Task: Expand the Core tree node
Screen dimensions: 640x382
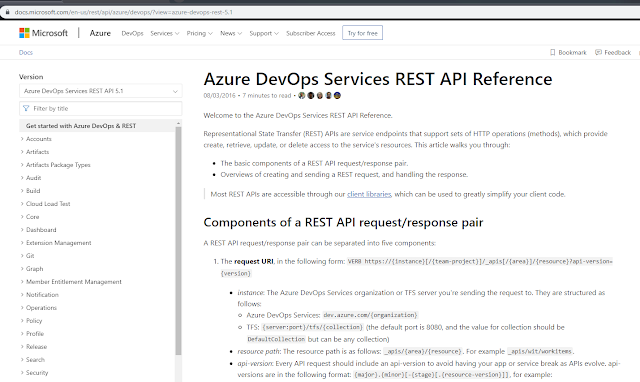Action: (x=22, y=217)
